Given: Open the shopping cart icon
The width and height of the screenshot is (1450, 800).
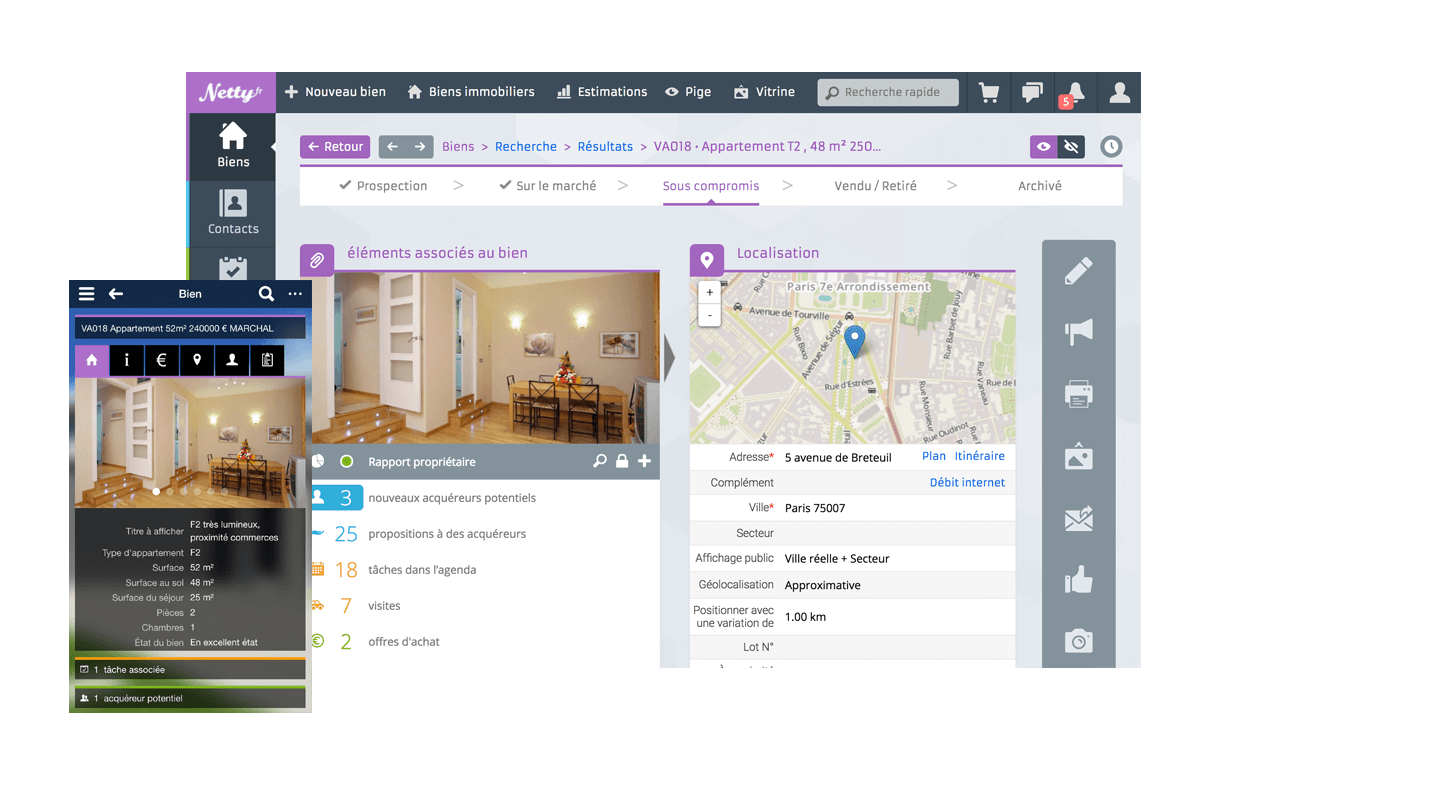Looking at the screenshot, I should coord(989,92).
